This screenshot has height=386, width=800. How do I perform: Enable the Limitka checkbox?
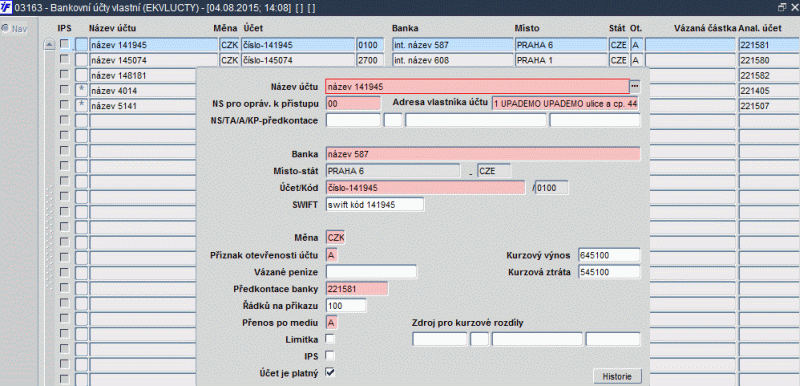tap(330, 339)
